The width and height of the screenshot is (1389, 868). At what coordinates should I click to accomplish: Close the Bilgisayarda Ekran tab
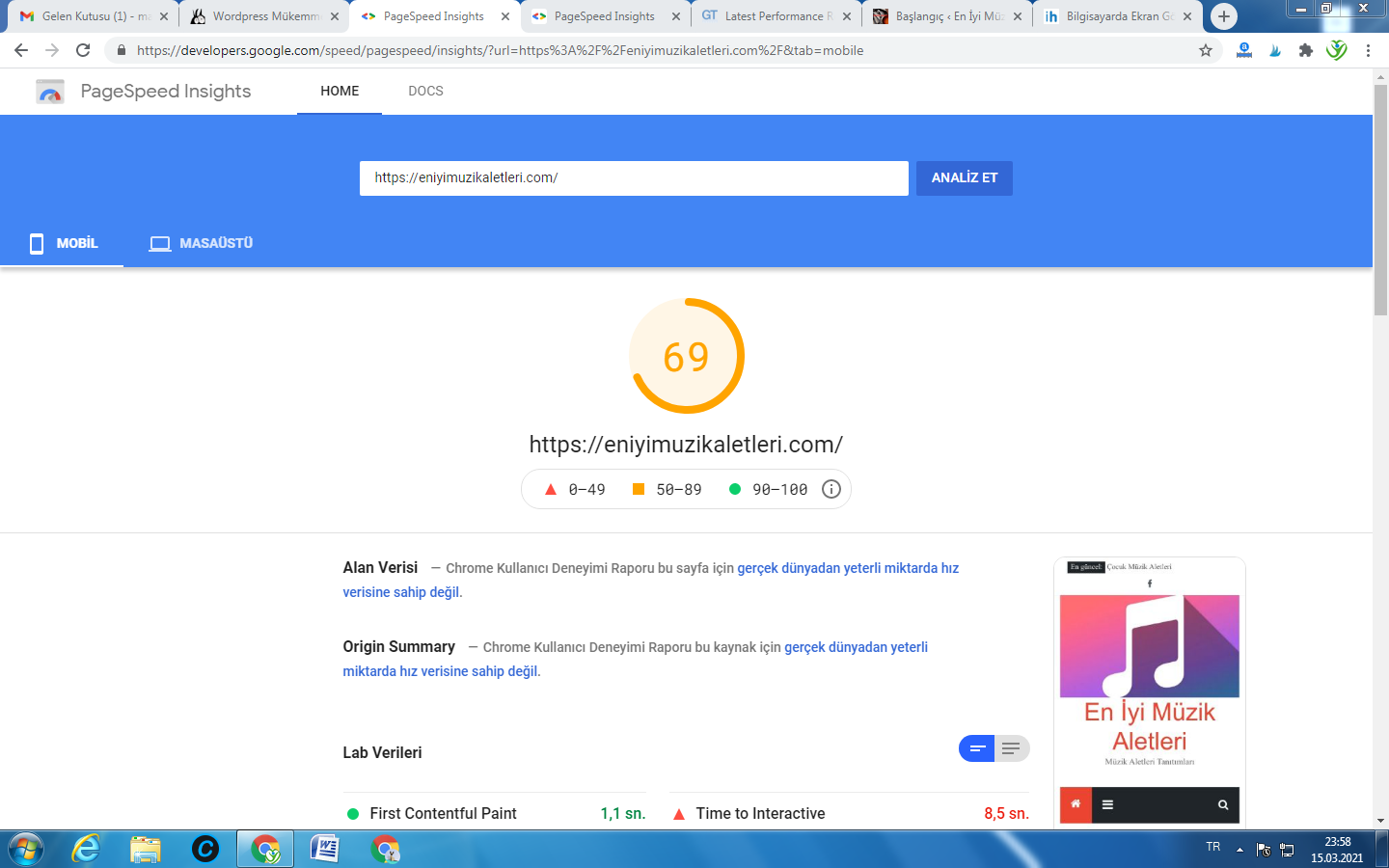coord(1187,16)
